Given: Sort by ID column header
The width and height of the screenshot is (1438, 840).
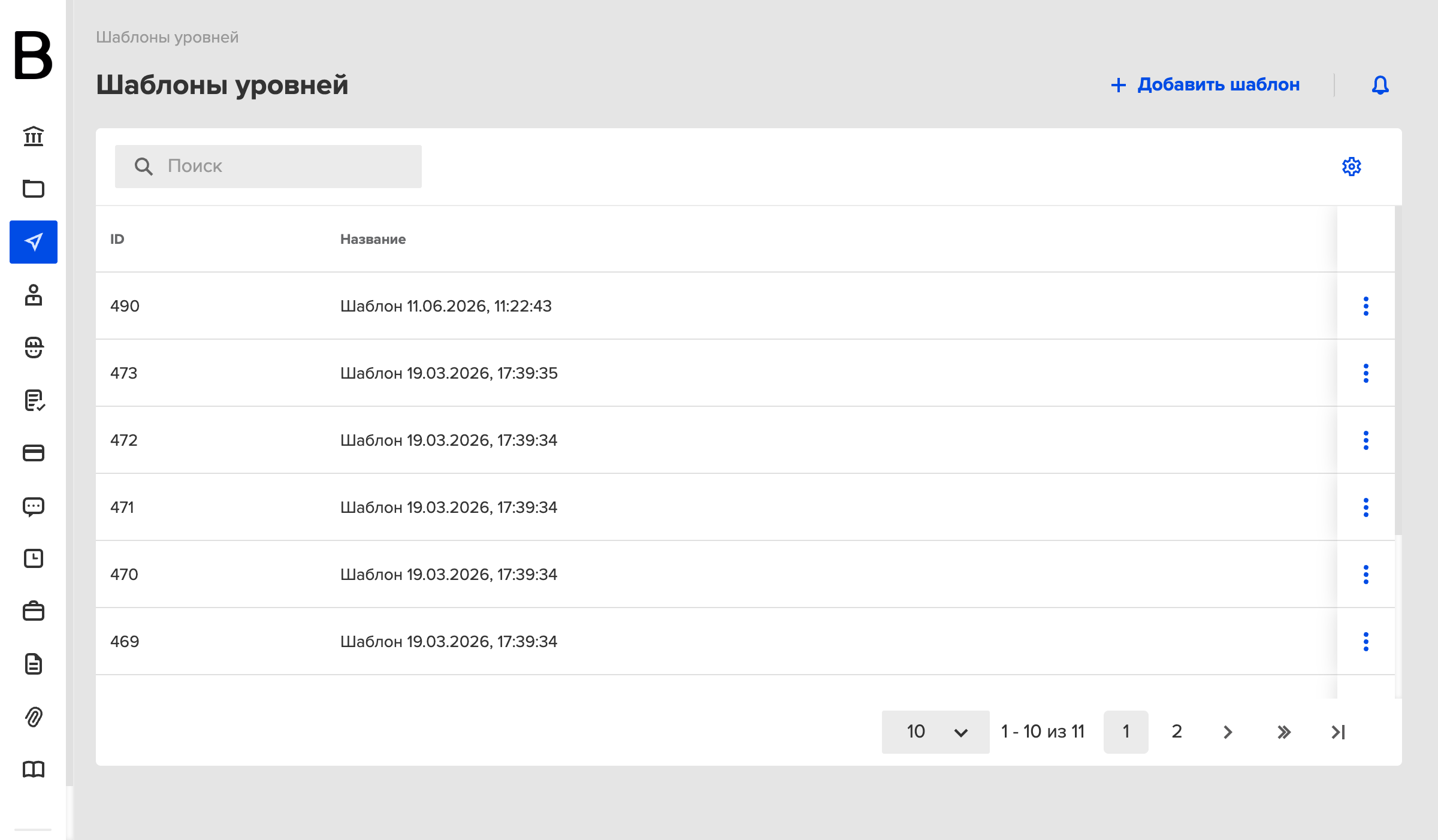Looking at the screenshot, I should pyautogui.click(x=117, y=239).
